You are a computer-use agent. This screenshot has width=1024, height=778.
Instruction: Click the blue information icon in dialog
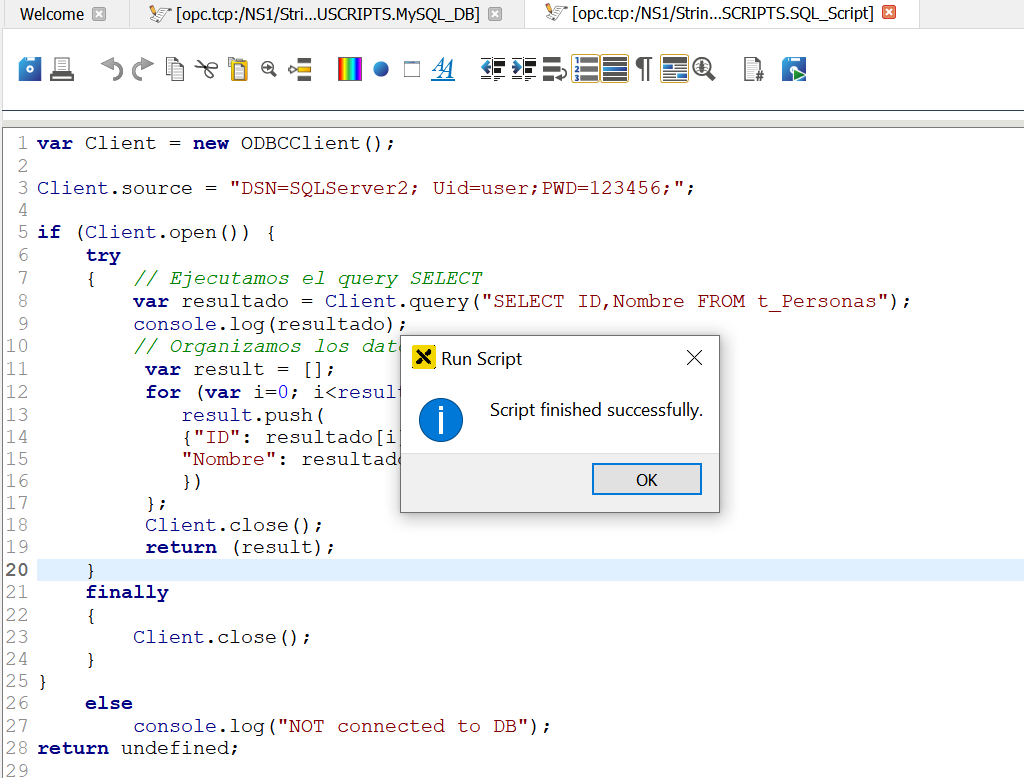click(x=441, y=420)
